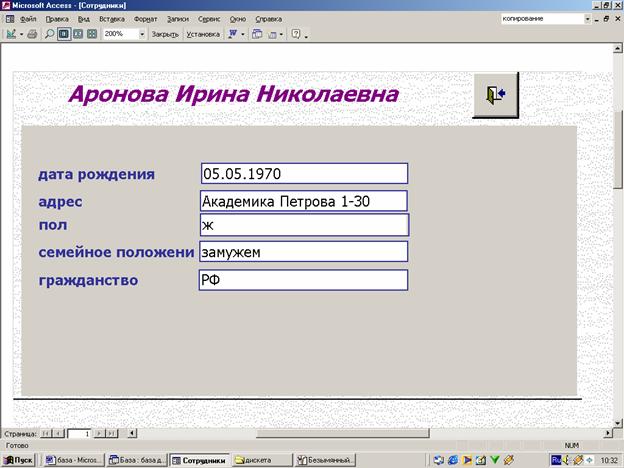The width and height of the screenshot is (624, 468).
Task: Open the View dropdown arrow in toolbar
Action: [21, 33]
